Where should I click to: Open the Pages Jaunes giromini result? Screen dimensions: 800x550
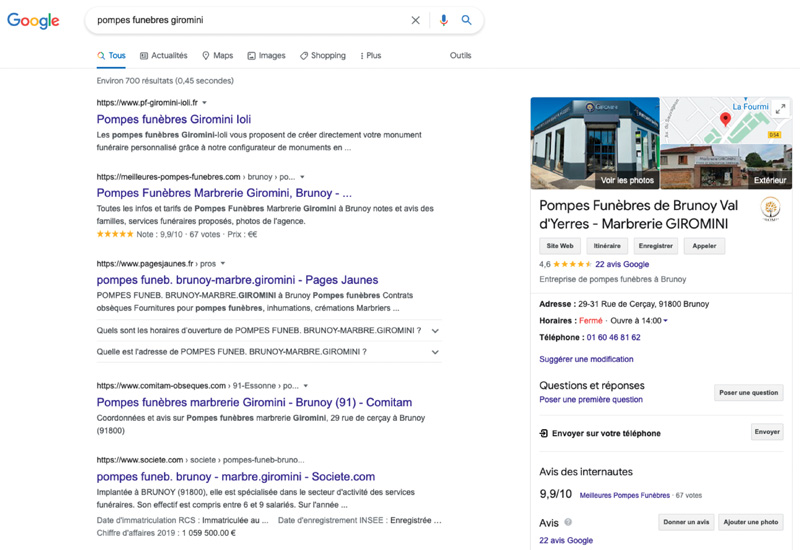[x=237, y=280]
